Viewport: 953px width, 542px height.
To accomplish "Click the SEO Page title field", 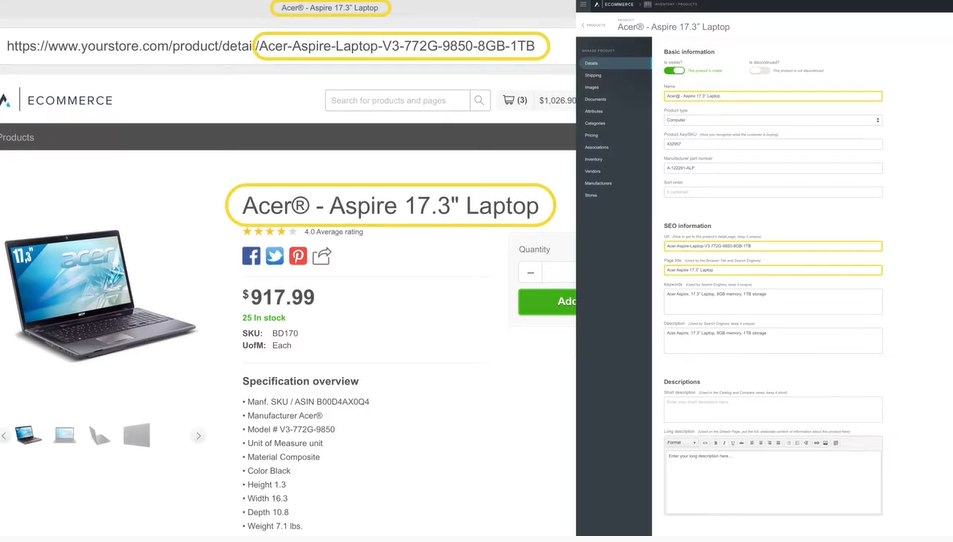I will pos(772,270).
